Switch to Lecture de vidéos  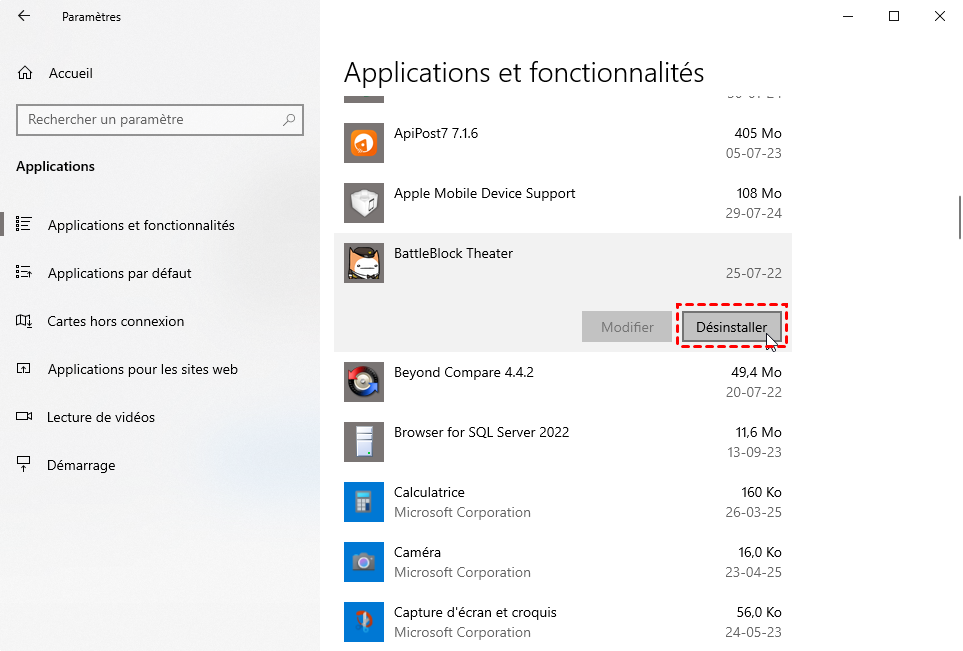tap(101, 417)
